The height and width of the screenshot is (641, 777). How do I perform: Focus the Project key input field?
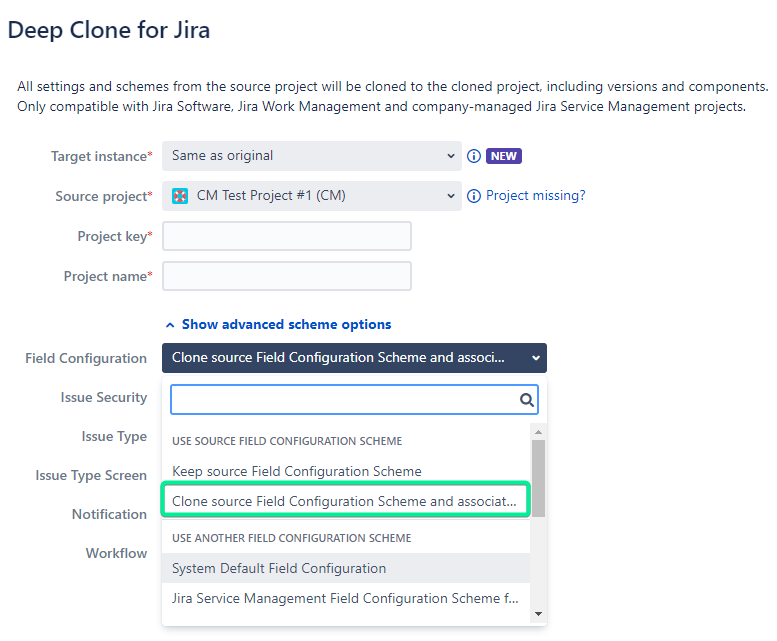[x=287, y=236]
